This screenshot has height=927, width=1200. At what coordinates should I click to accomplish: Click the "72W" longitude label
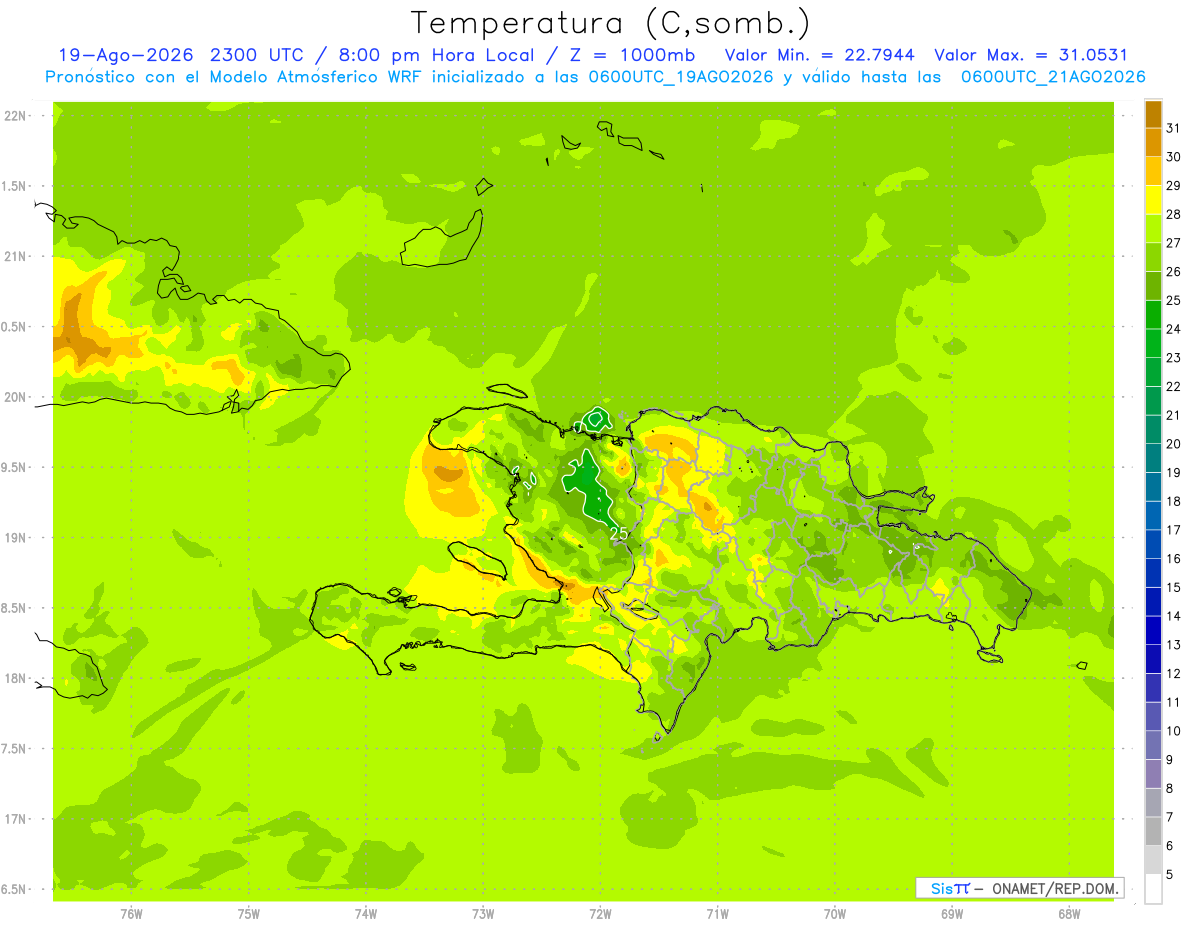(600, 914)
